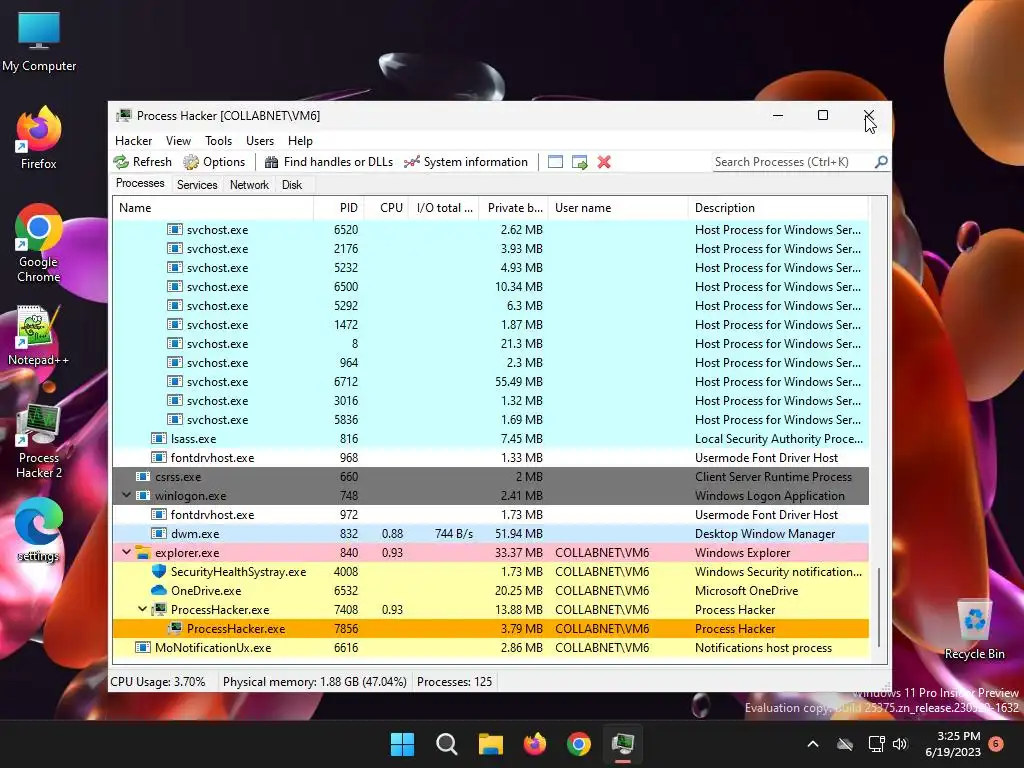Click the OneDrive.exe cloud icon
Screen dimensions: 1024x768
159,590
